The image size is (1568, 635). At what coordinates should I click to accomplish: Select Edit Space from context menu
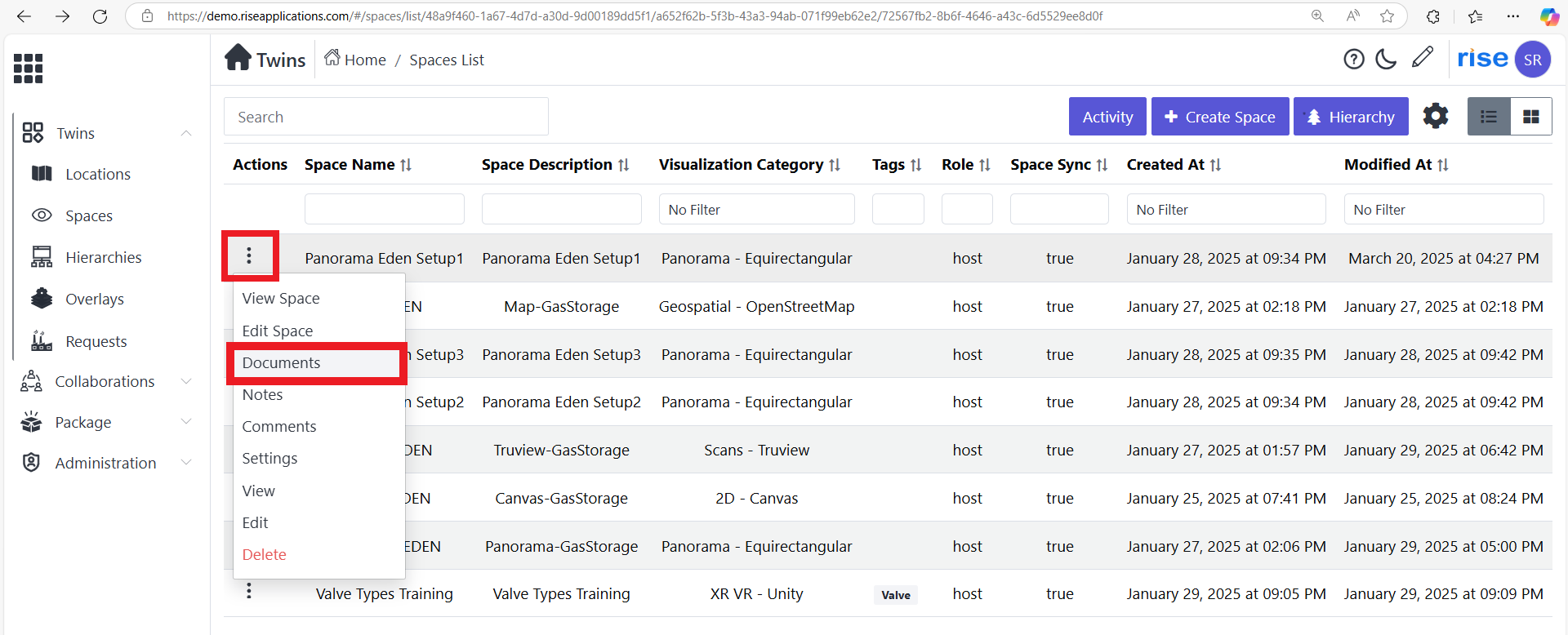point(278,331)
